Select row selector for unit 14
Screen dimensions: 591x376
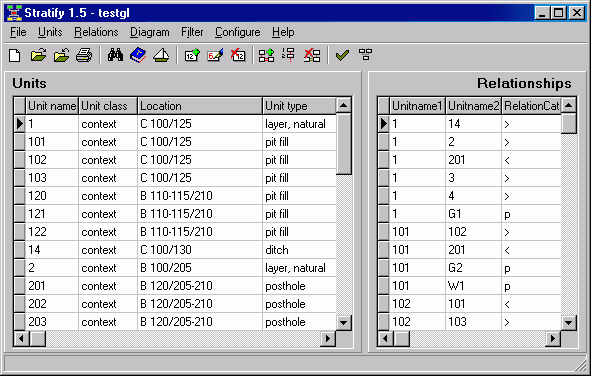[20, 250]
